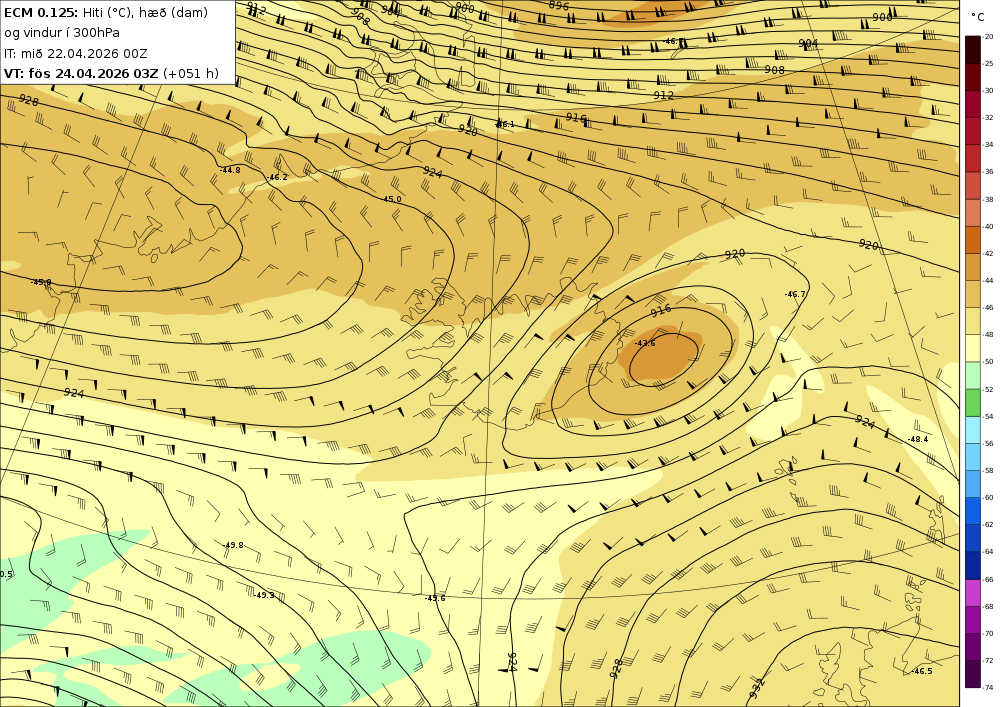Click the -45.0 temperature label
The image size is (1000, 707).
(392, 199)
